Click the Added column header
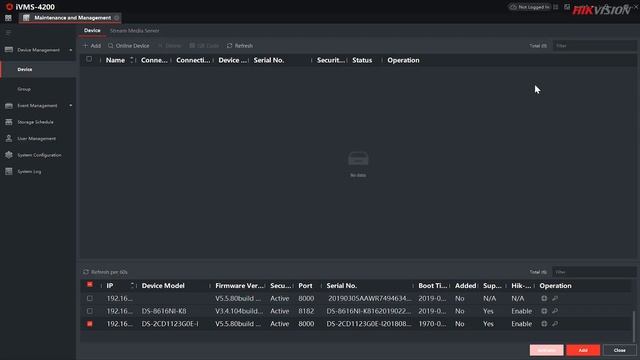Viewport: 640px width, 360px height. (x=465, y=286)
